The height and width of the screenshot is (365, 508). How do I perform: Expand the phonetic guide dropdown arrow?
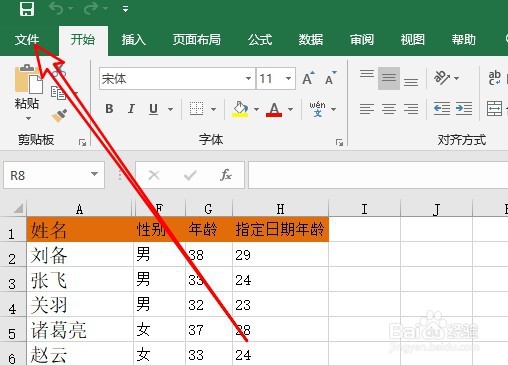pyautogui.click(x=334, y=109)
